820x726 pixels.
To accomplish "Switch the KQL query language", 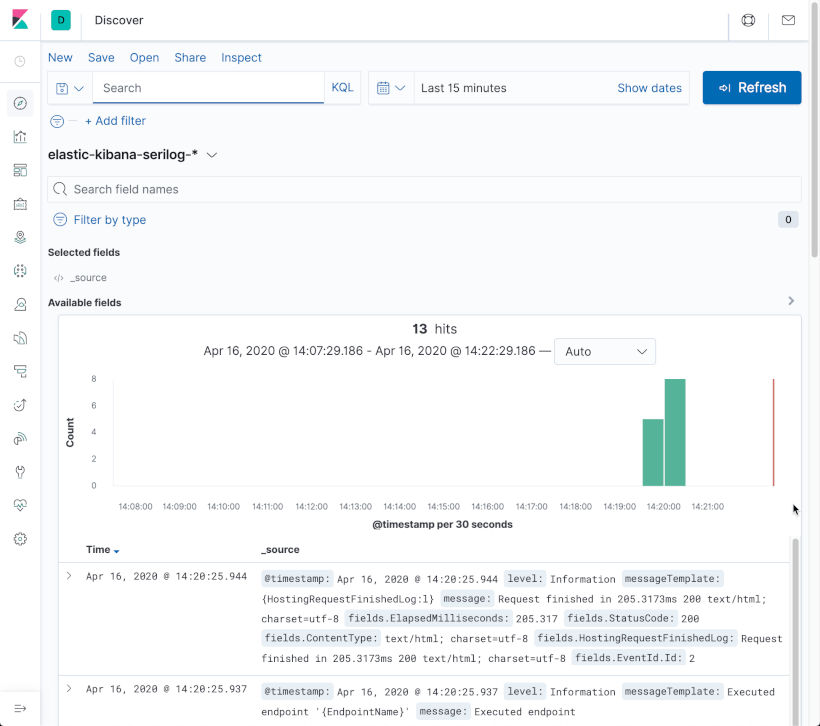I will coord(343,88).
